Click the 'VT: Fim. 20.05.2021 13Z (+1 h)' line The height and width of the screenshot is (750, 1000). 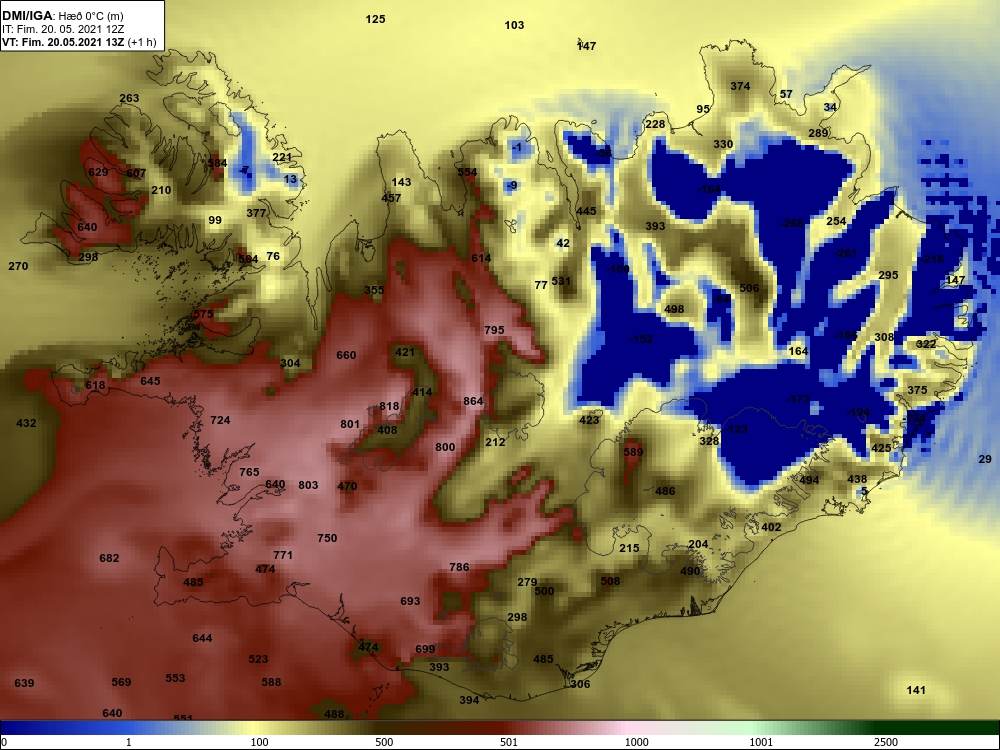click(79, 42)
